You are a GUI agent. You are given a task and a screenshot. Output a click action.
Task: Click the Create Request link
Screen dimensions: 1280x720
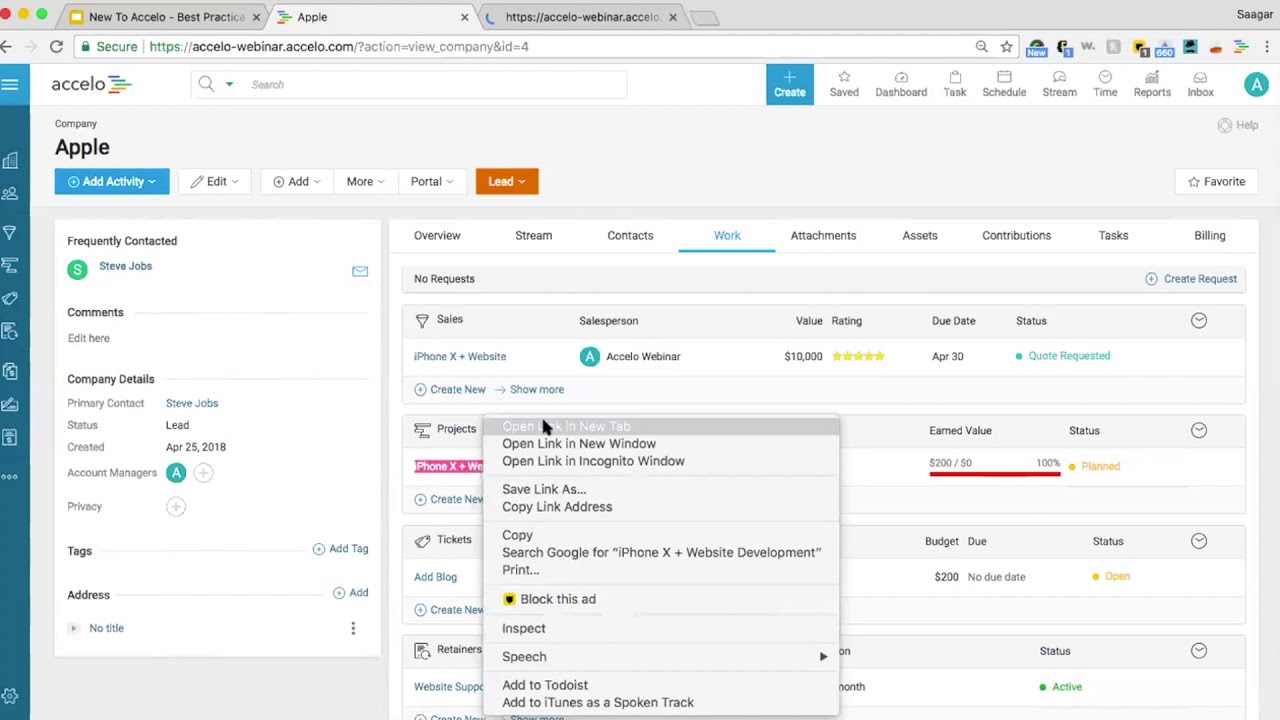[1191, 279]
